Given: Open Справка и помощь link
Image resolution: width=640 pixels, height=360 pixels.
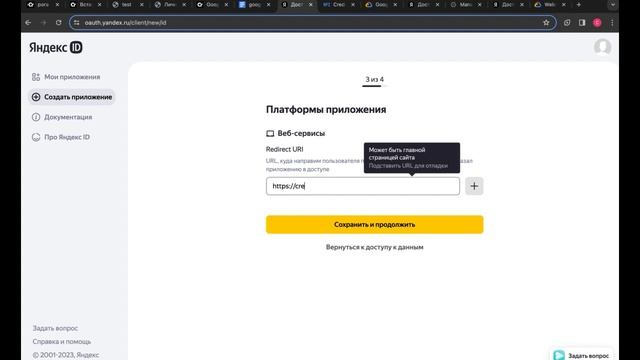Looking at the screenshot, I should 62,342.
